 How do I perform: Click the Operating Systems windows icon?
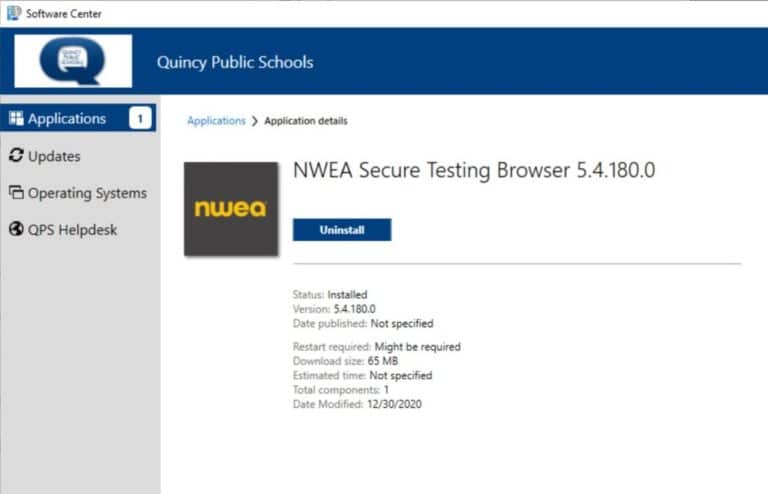pos(16,192)
